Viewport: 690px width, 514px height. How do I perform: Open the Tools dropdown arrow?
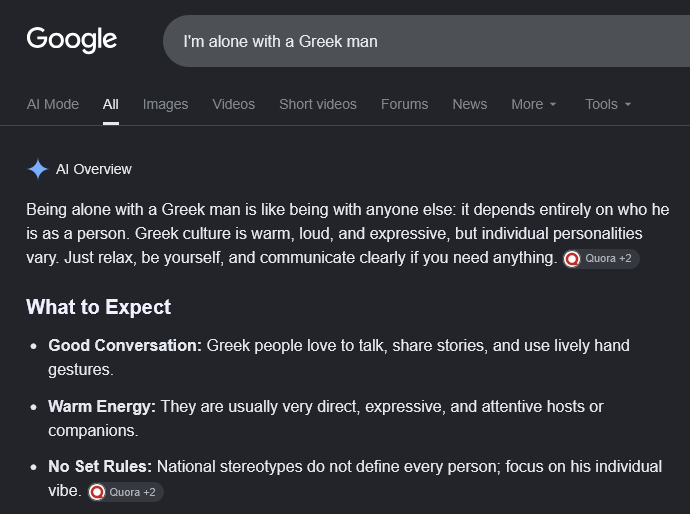pos(628,104)
